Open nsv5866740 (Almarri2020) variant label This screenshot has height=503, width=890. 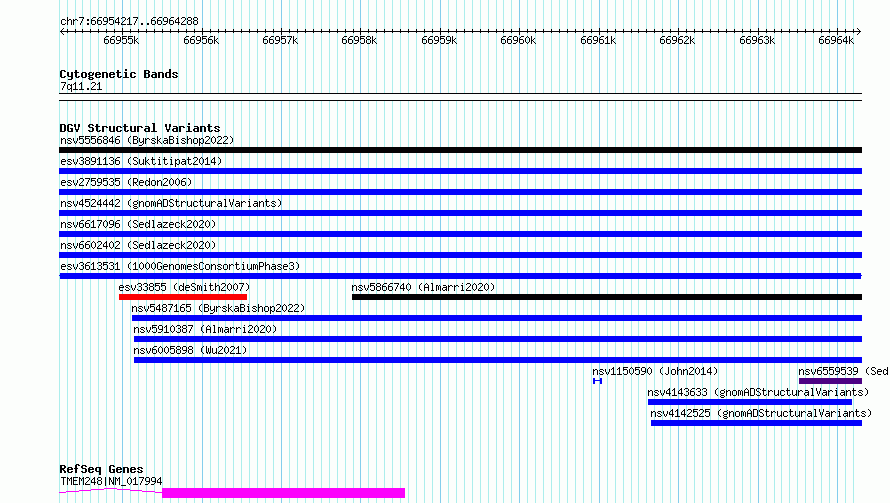pyautogui.click(x=423, y=287)
